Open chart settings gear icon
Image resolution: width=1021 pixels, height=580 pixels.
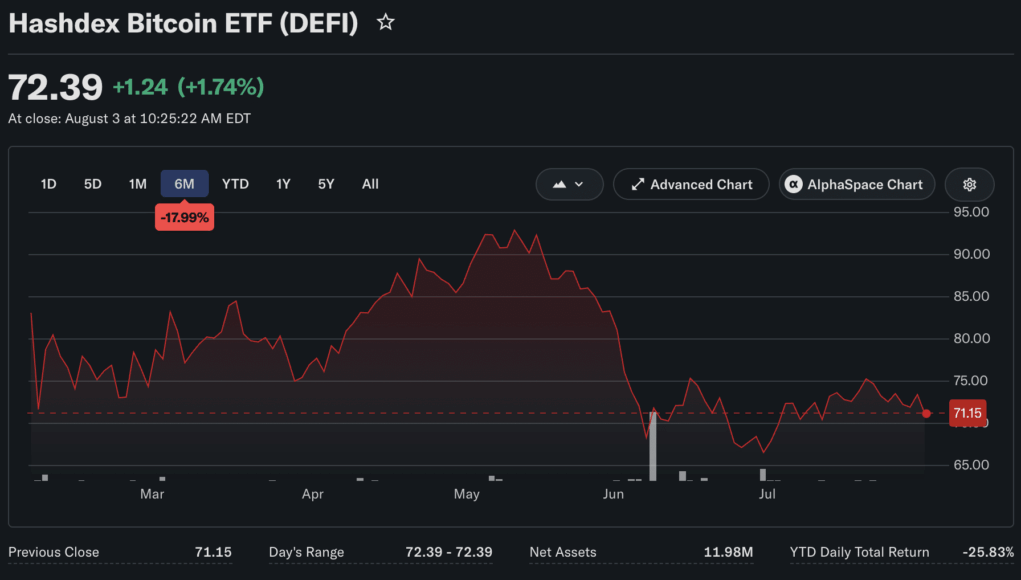pyautogui.click(x=969, y=184)
